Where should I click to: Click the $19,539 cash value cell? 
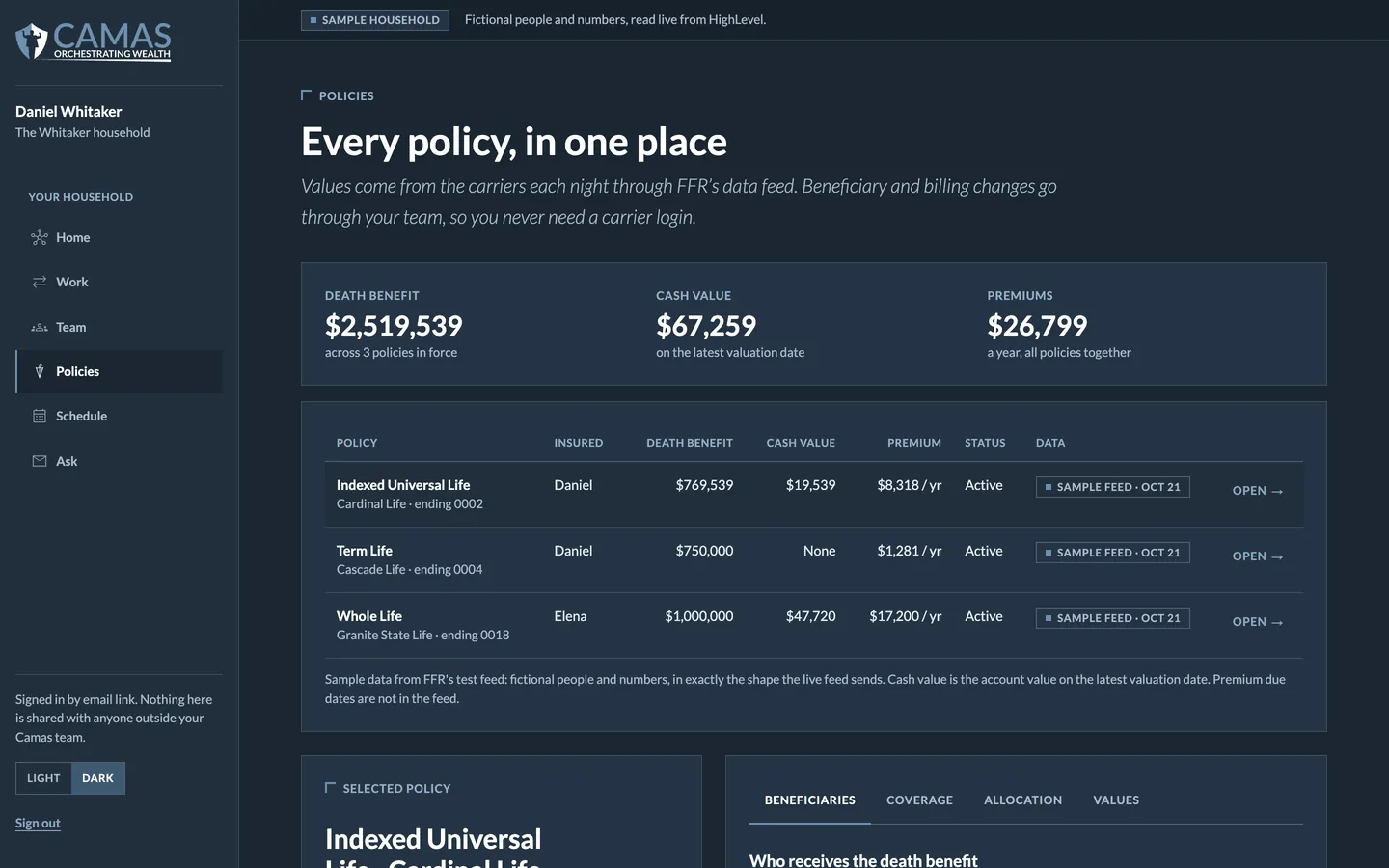pos(810,485)
